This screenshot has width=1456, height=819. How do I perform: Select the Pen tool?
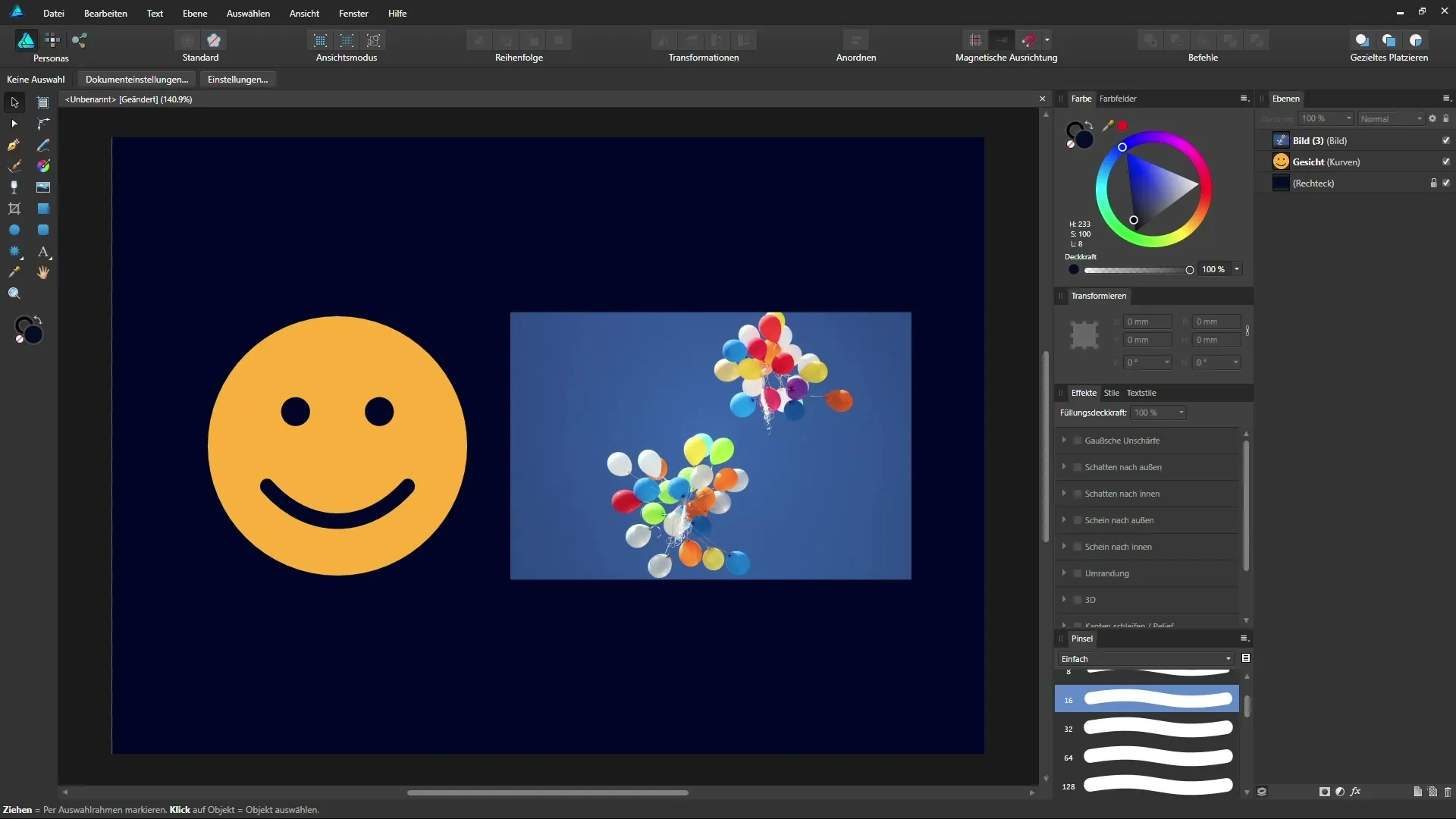tap(14, 145)
